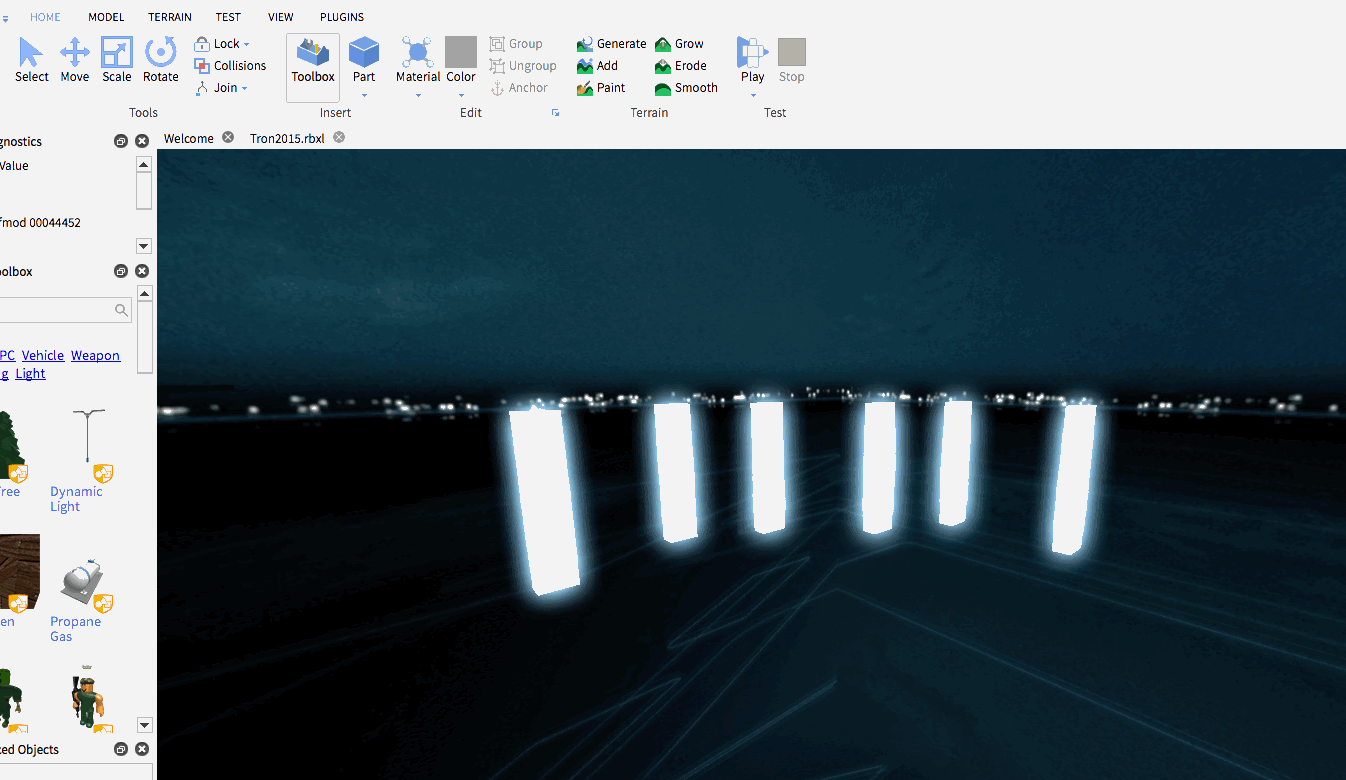1346x780 pixels.
Task: Open the Light category link
Action: point(30,373)
